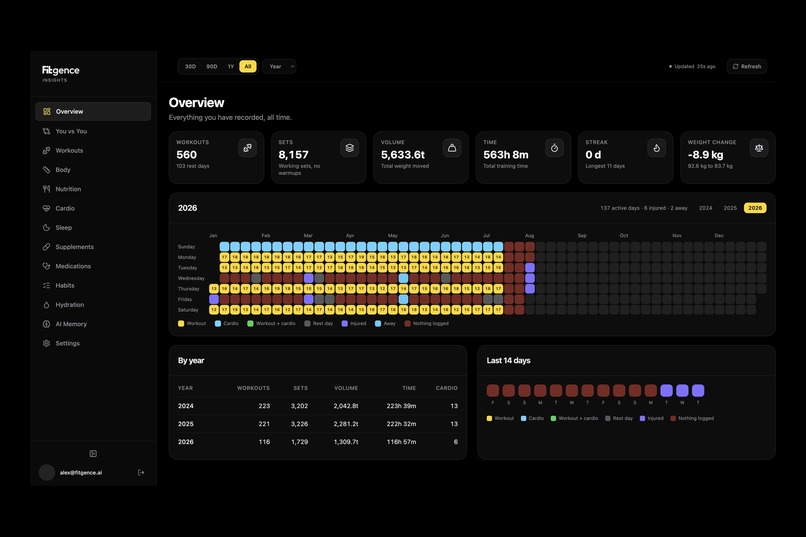Image resolution: width=806 pixels, height=537 pixels.
Task: Open the Supplements page
Action: [x=93, y=247]
